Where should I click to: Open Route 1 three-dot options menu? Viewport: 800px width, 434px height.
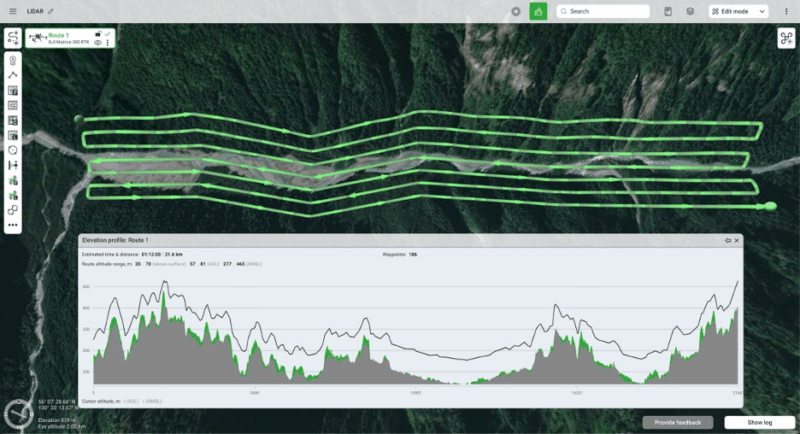[107, 43]
